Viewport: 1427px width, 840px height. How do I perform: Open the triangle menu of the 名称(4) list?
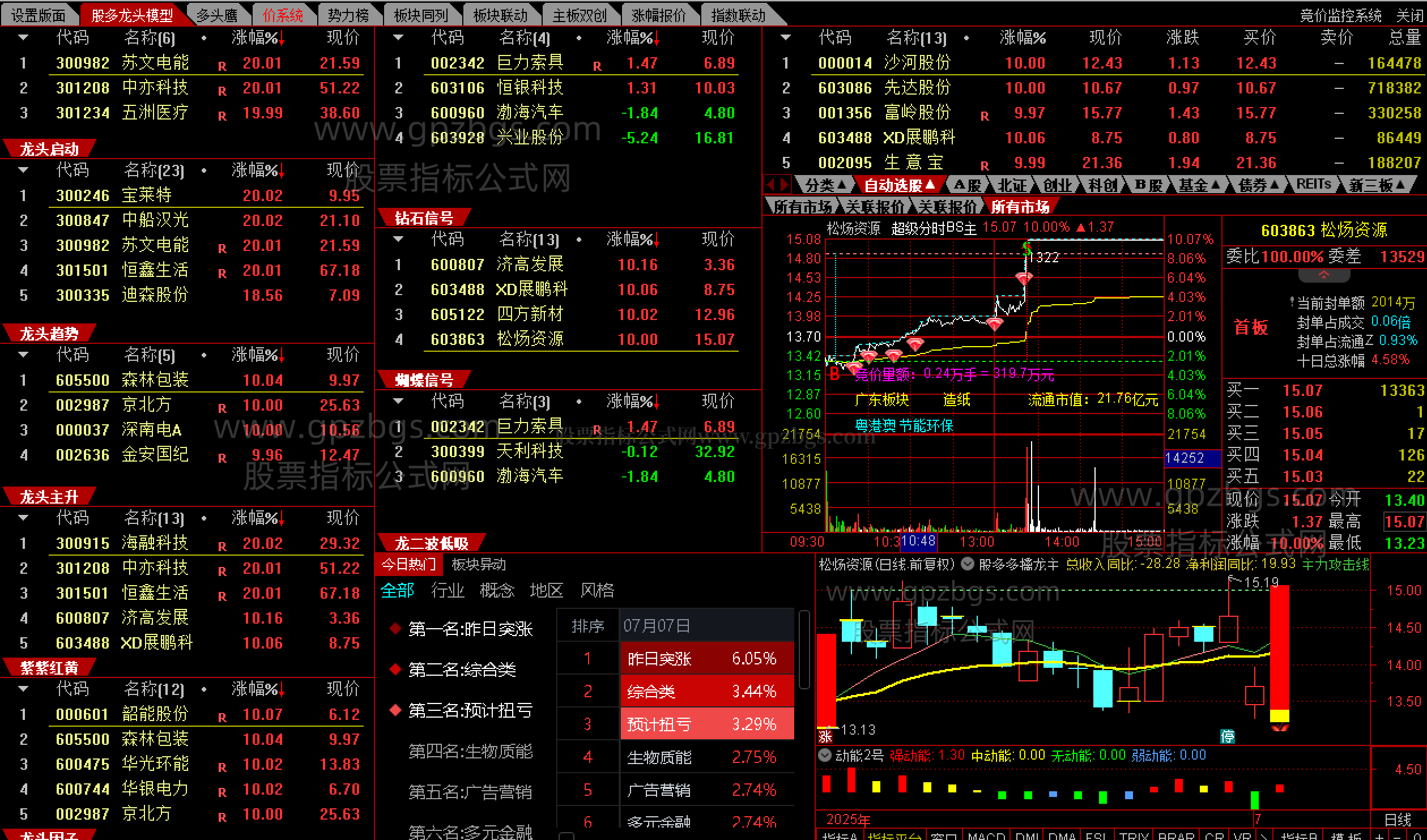398,38
